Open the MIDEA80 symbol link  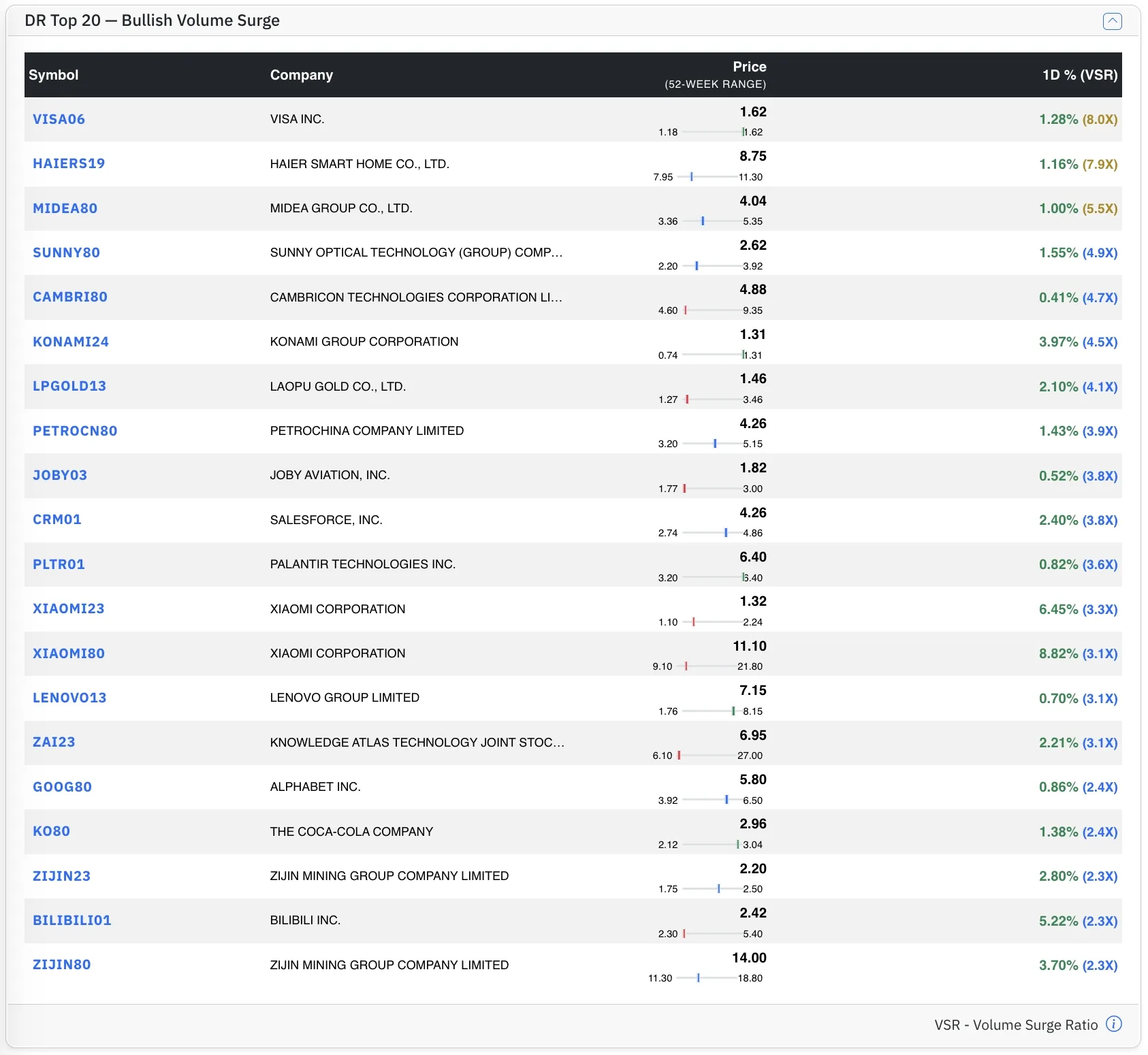65,208
